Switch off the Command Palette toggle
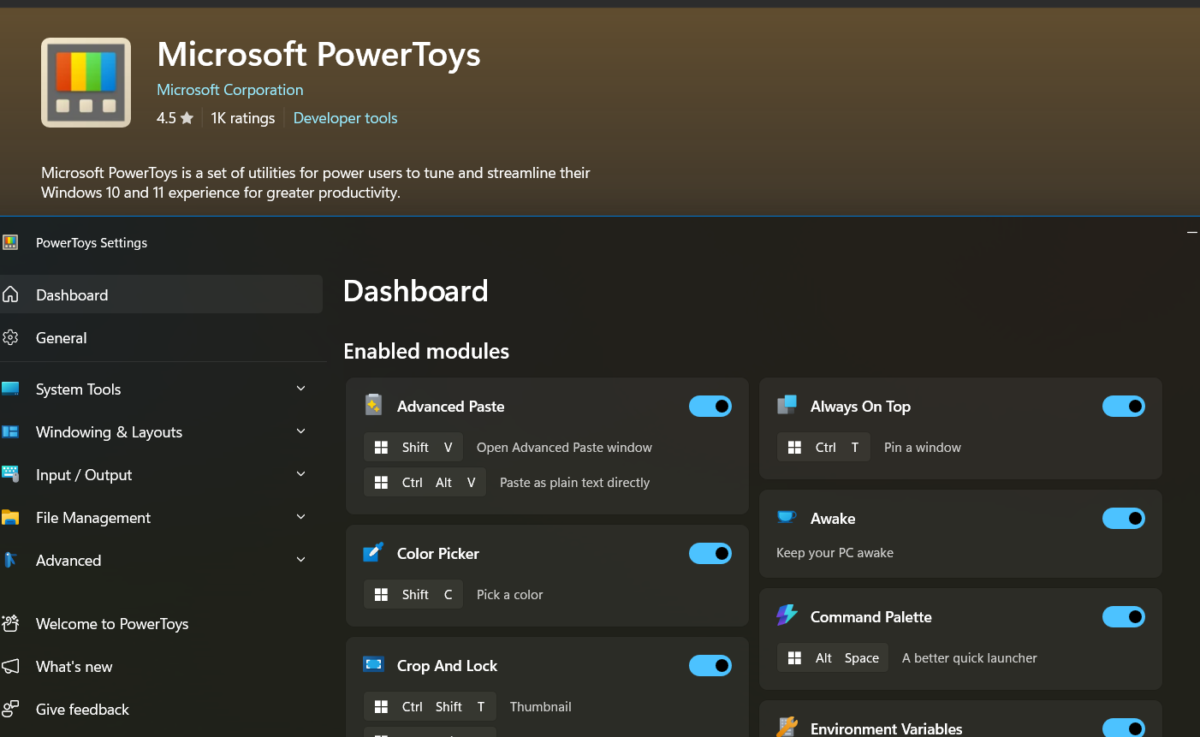Viewport: 1200px width, 737px height. pos(1124,617)
